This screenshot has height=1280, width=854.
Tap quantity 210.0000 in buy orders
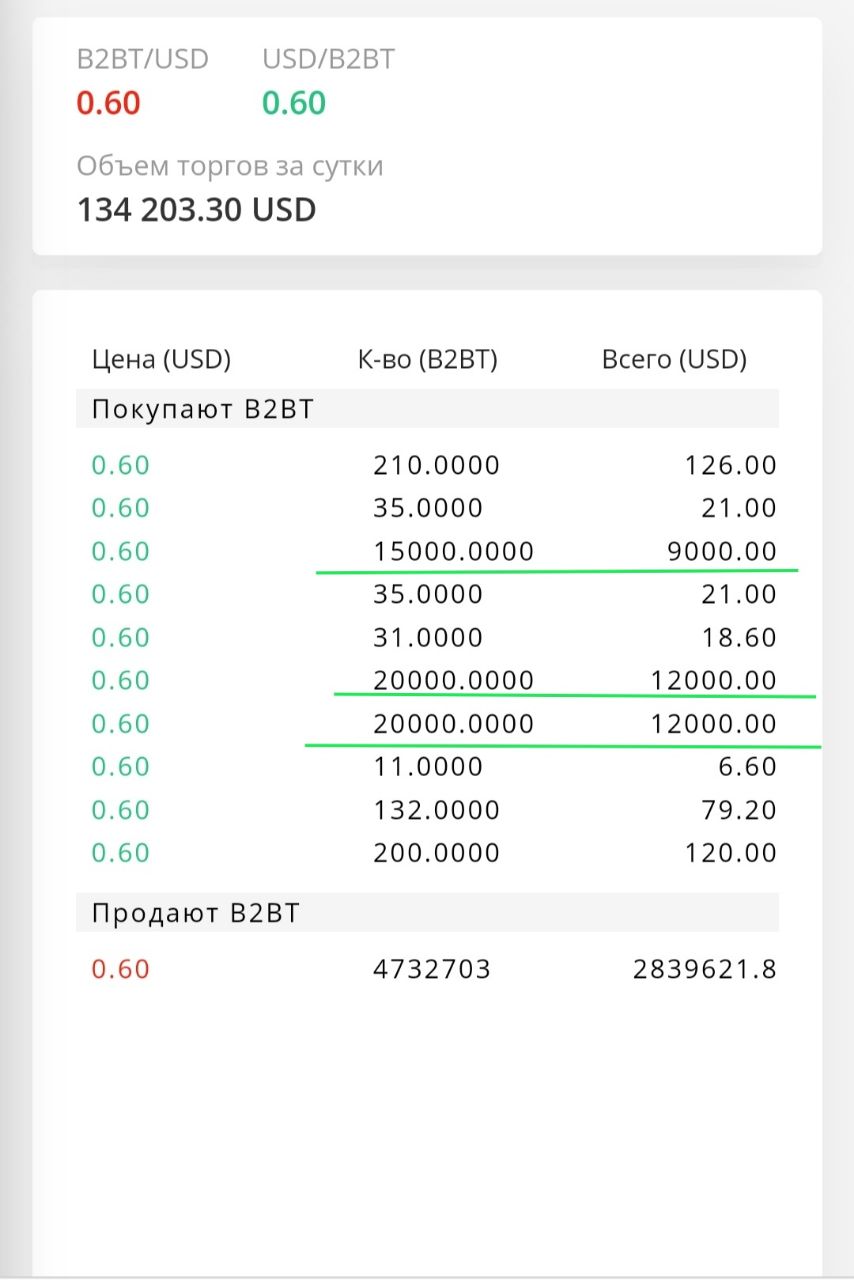[436, 465]
